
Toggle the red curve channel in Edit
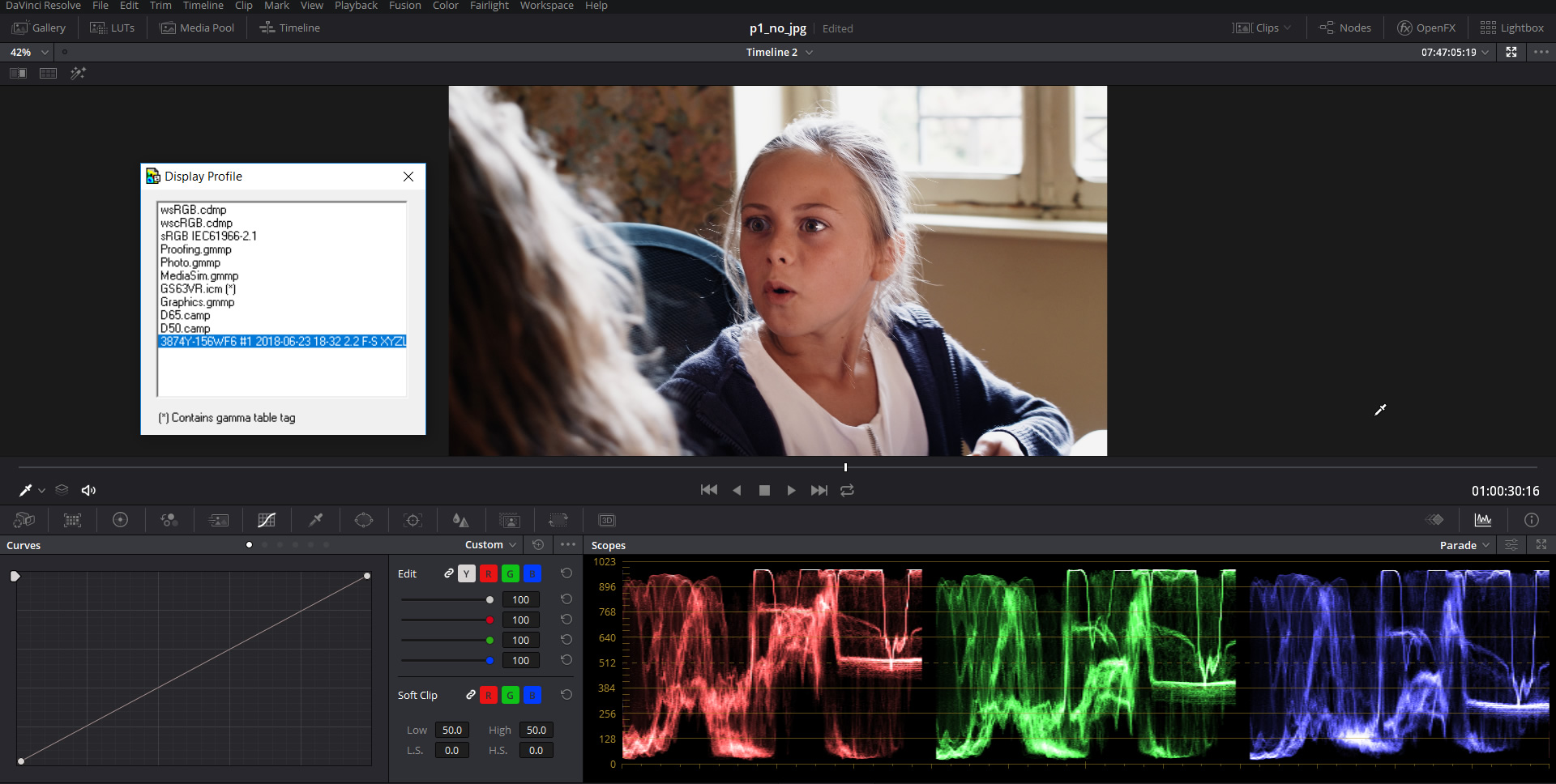click(x=488, y=573)
